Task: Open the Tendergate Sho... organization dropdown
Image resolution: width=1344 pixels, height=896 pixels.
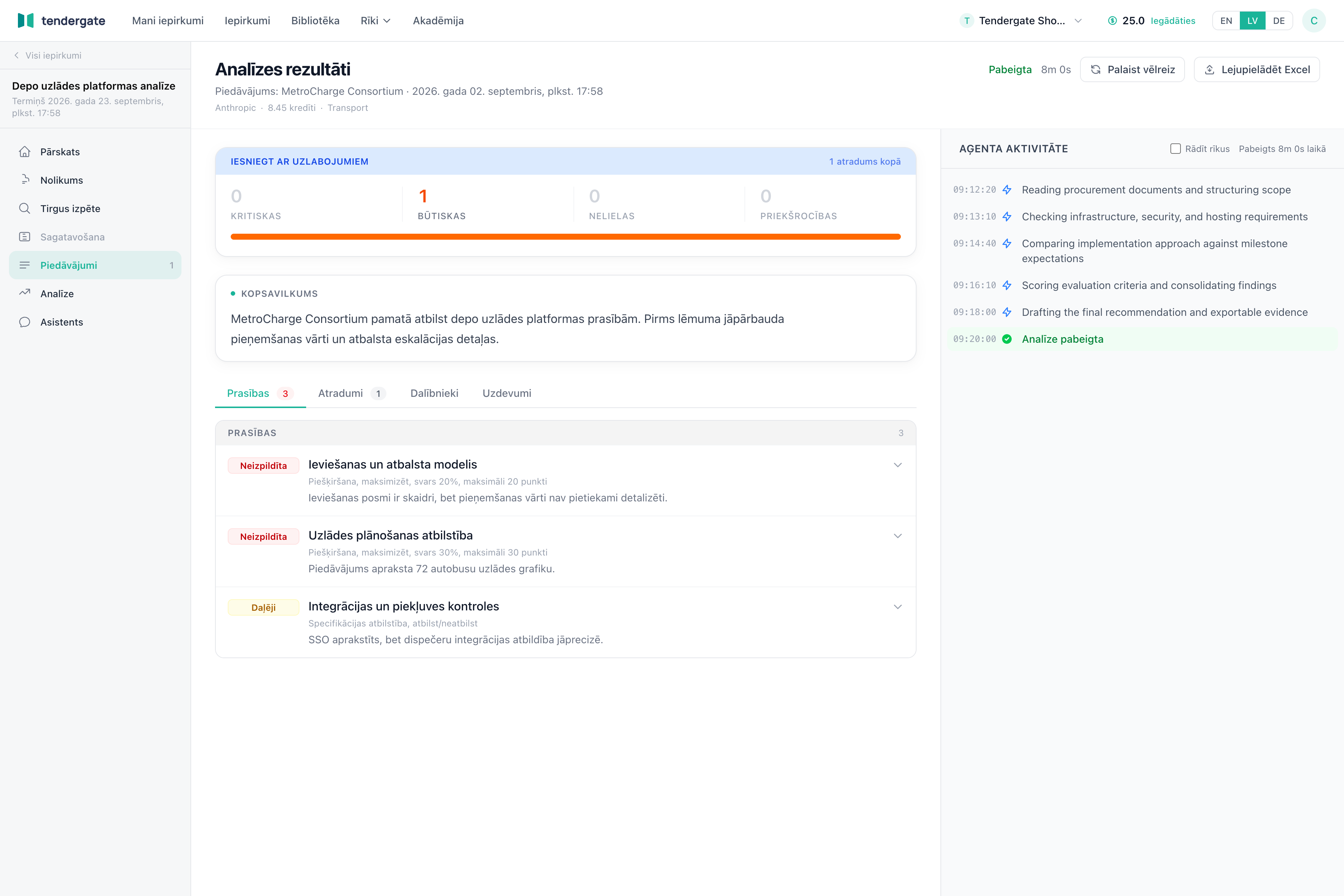Action: click(1021, 21)
